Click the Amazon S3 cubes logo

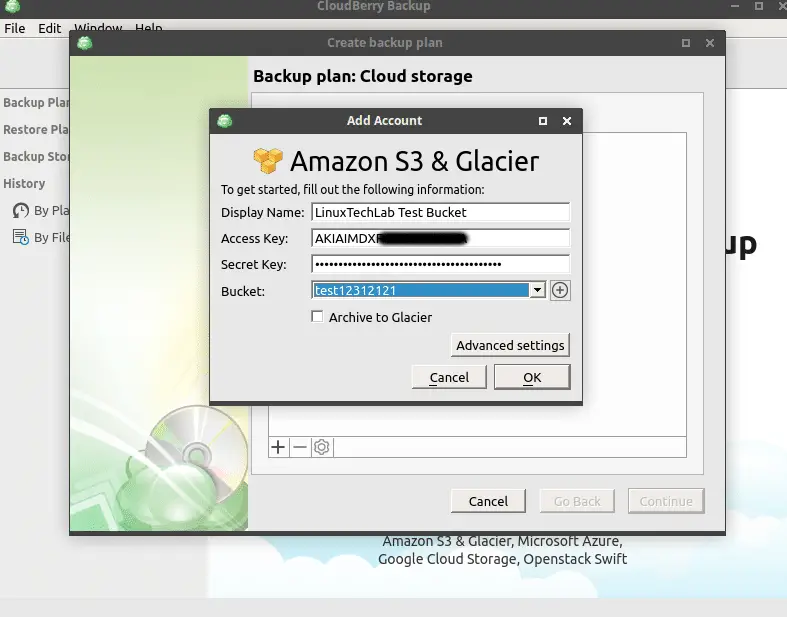coord(268,161)
